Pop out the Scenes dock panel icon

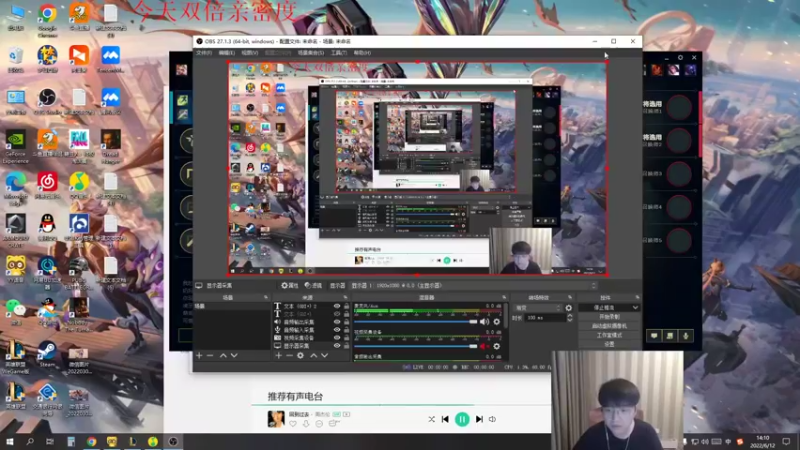266,297
